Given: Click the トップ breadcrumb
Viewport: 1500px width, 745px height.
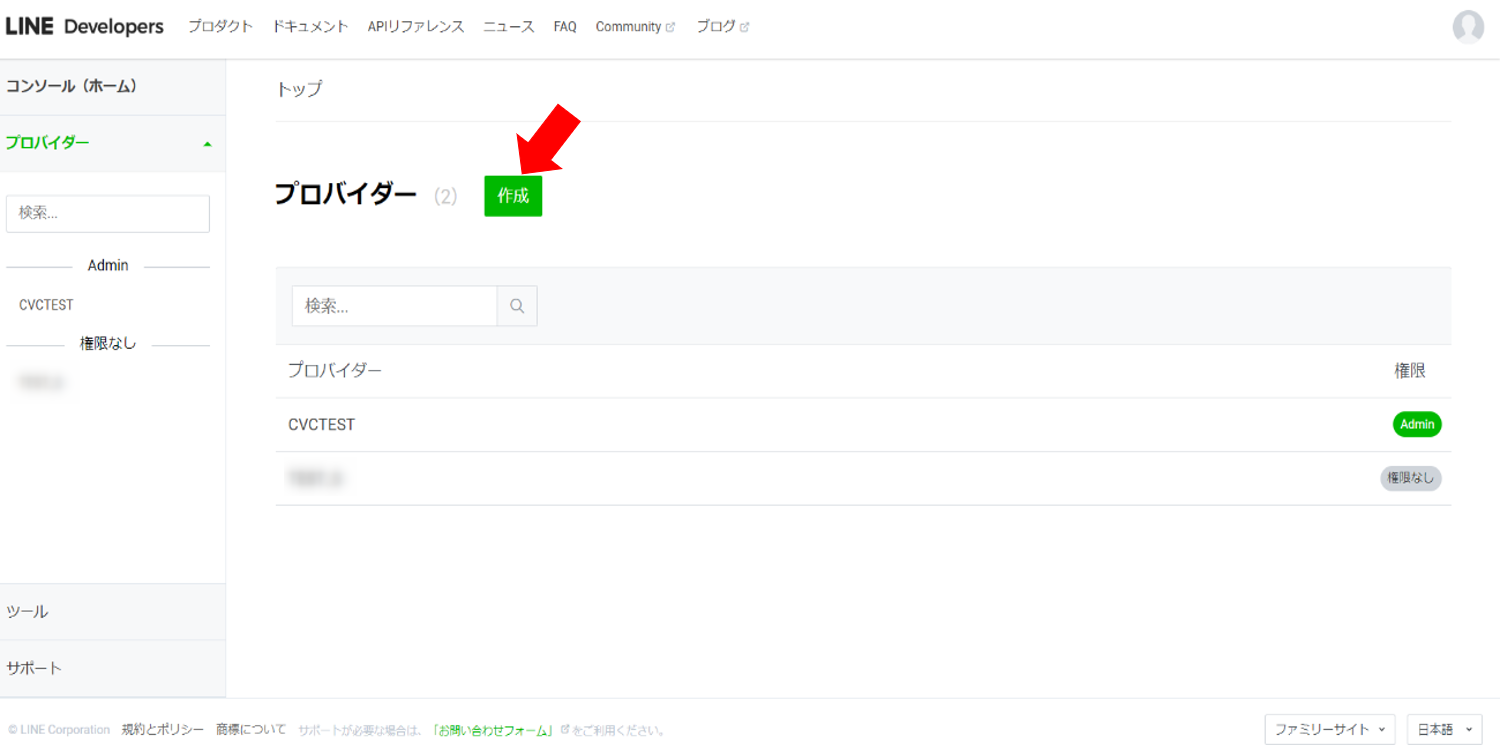Looking at the screenshot, I should click(x=299, y=89).
